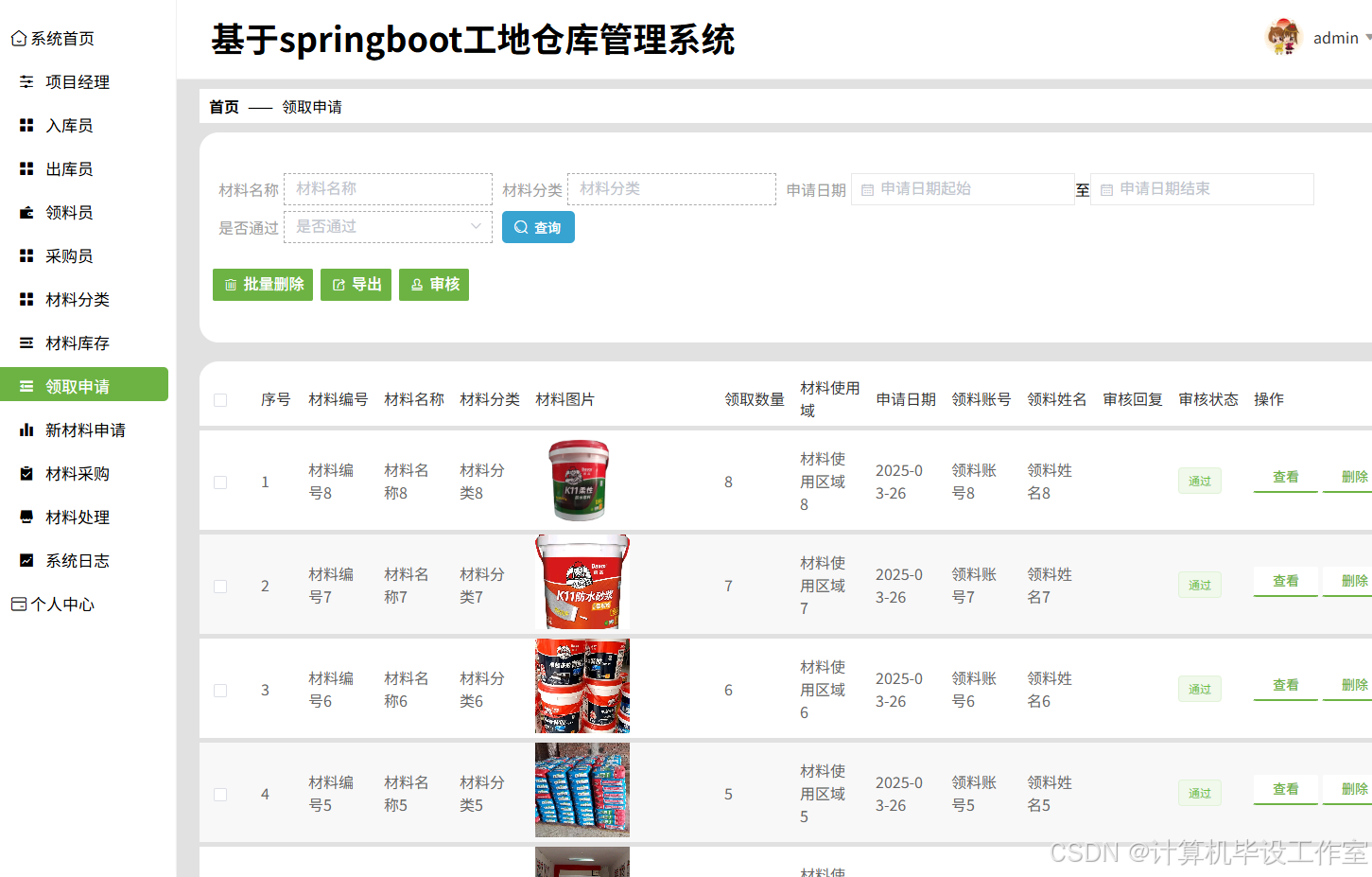Click 通过 status tag in row 1
1372x877 pixels.
click(1200, 481)
